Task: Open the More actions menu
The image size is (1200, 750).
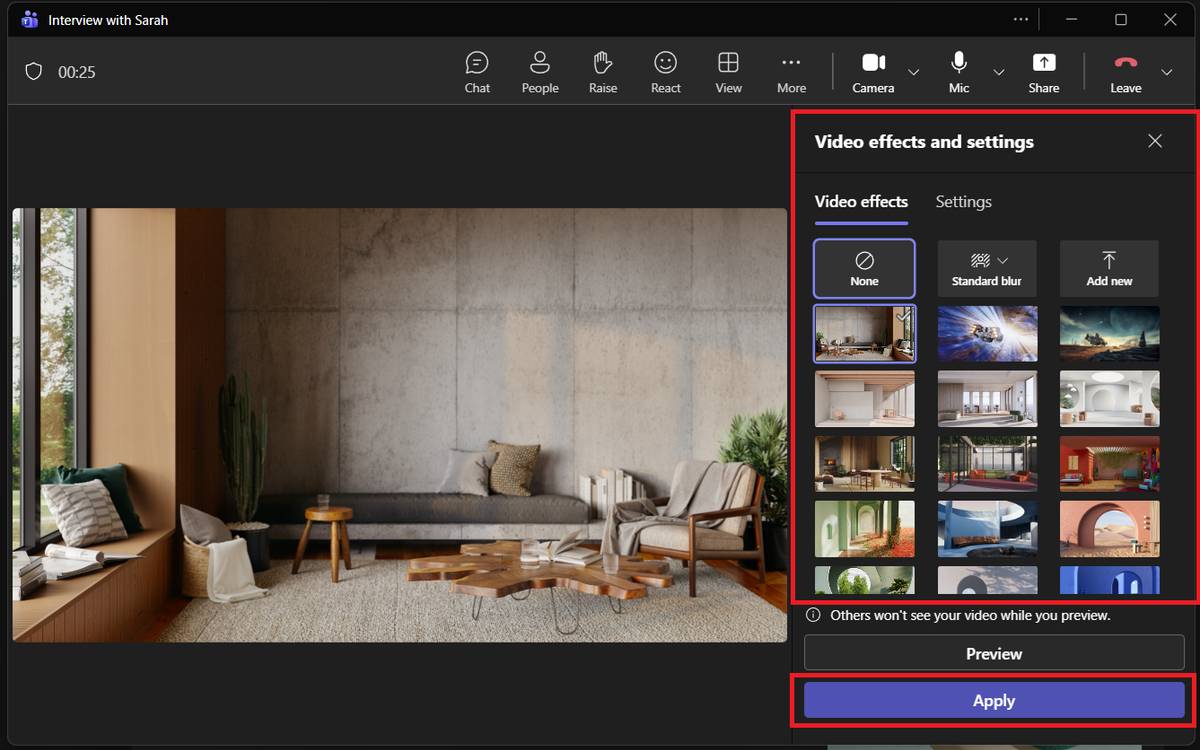Action: 791,73
